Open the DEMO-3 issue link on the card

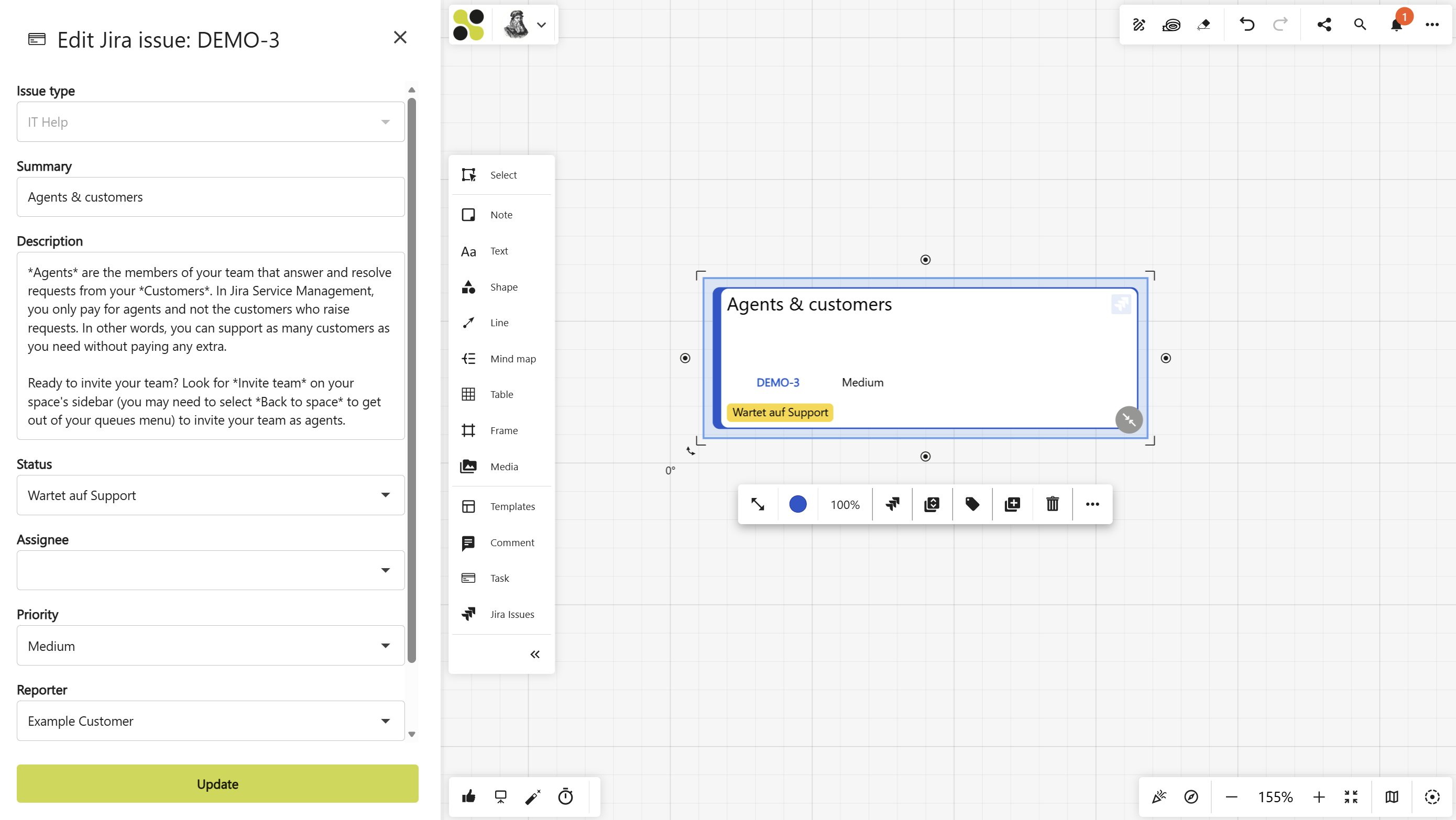point(778,382)
